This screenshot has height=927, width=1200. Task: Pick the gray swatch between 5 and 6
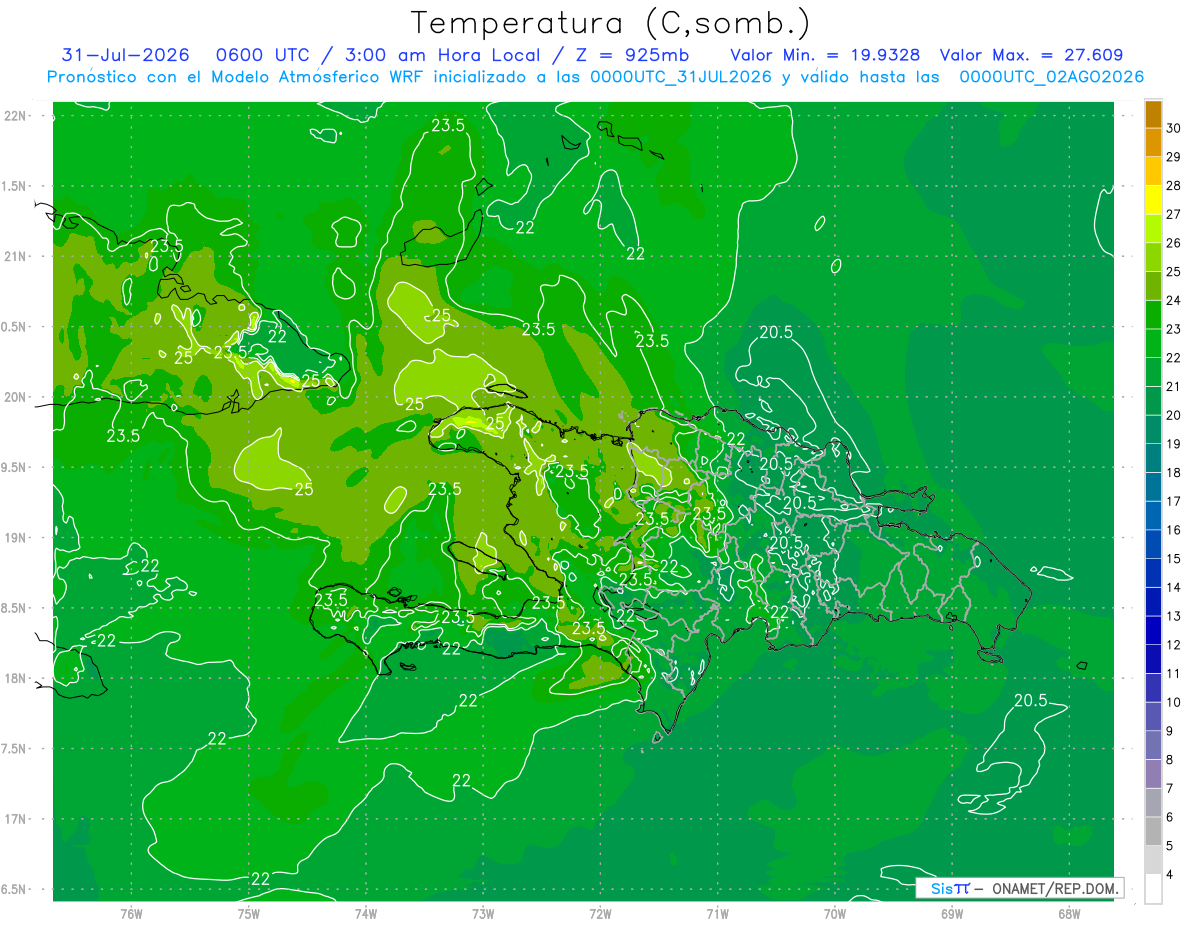tap(1154, 831)
